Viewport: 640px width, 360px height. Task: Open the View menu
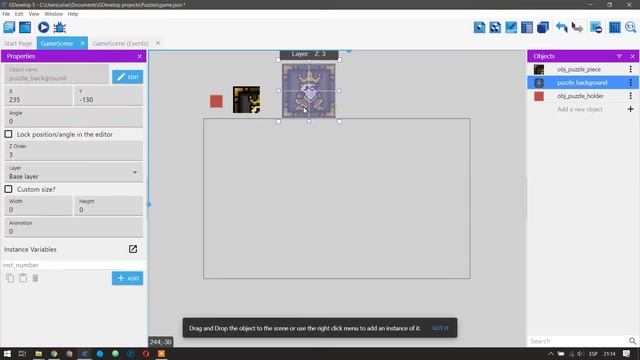[34, 14]
